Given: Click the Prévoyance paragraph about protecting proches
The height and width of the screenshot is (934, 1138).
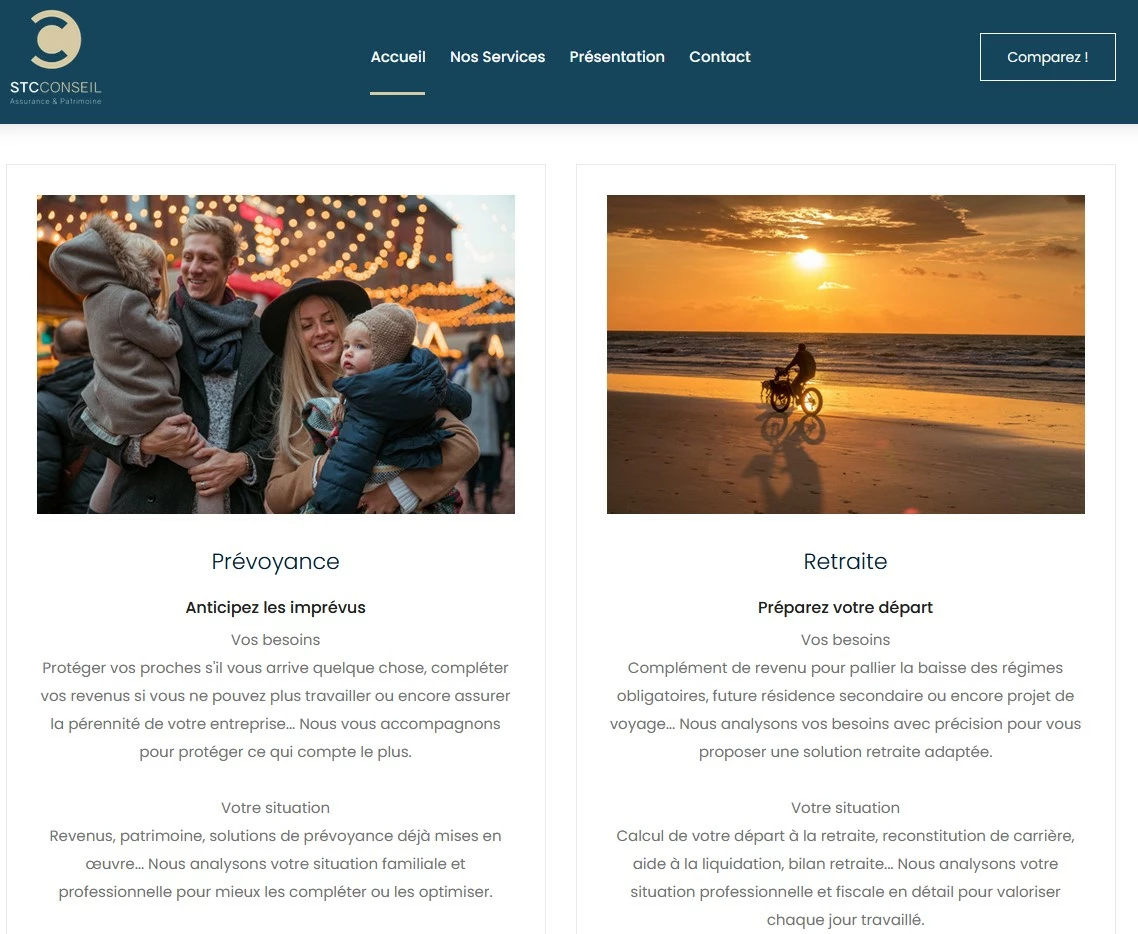Looking at the screenshot, I should point(276,710).
